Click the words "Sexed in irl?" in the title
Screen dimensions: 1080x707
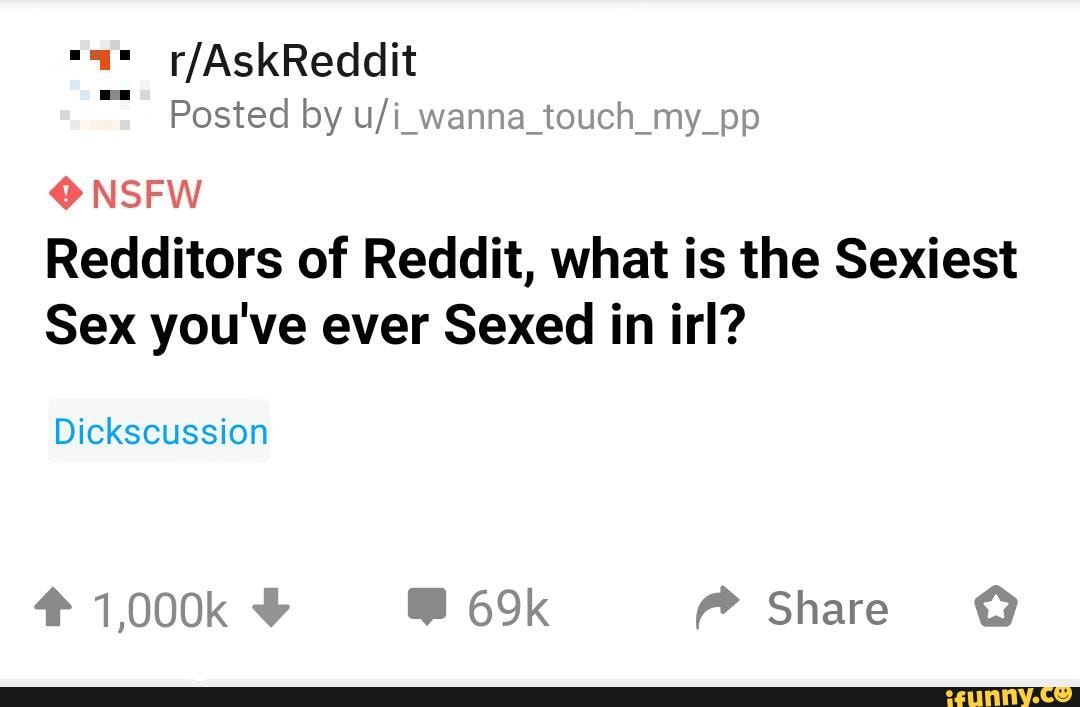coord(592,326)
